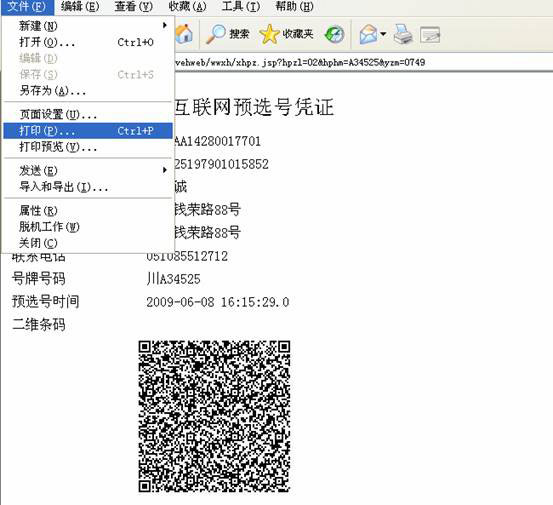Open the 文件(F) menu

[27, 6]
